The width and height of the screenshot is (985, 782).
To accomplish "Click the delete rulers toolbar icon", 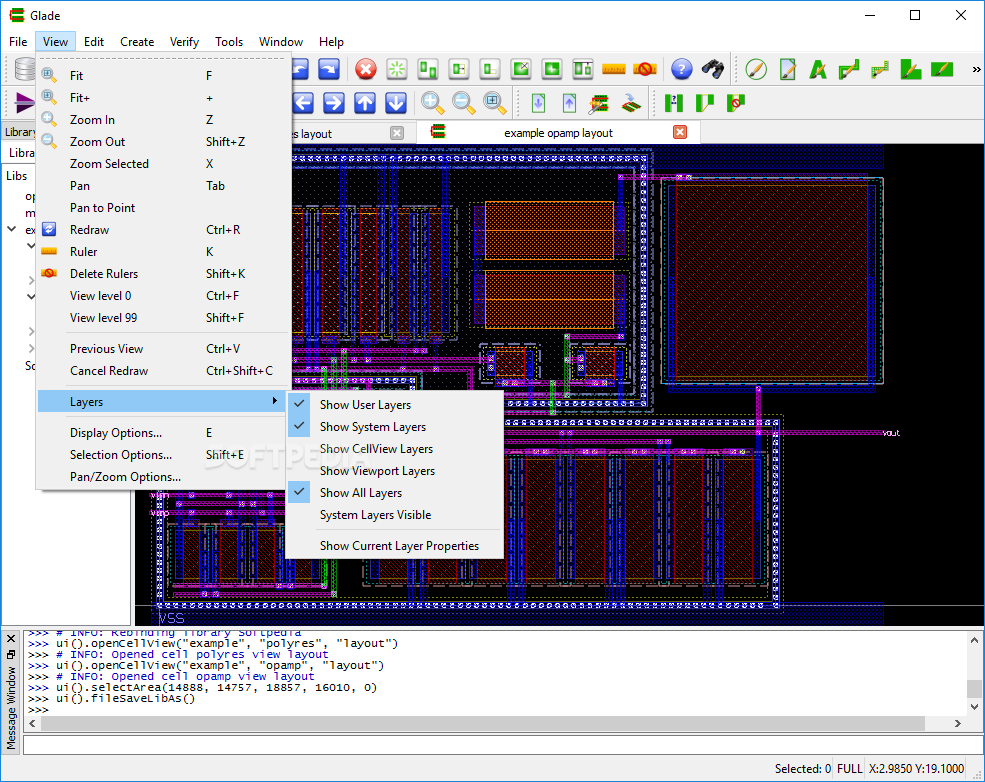I will pyautogui.click(x=645, y=69).
